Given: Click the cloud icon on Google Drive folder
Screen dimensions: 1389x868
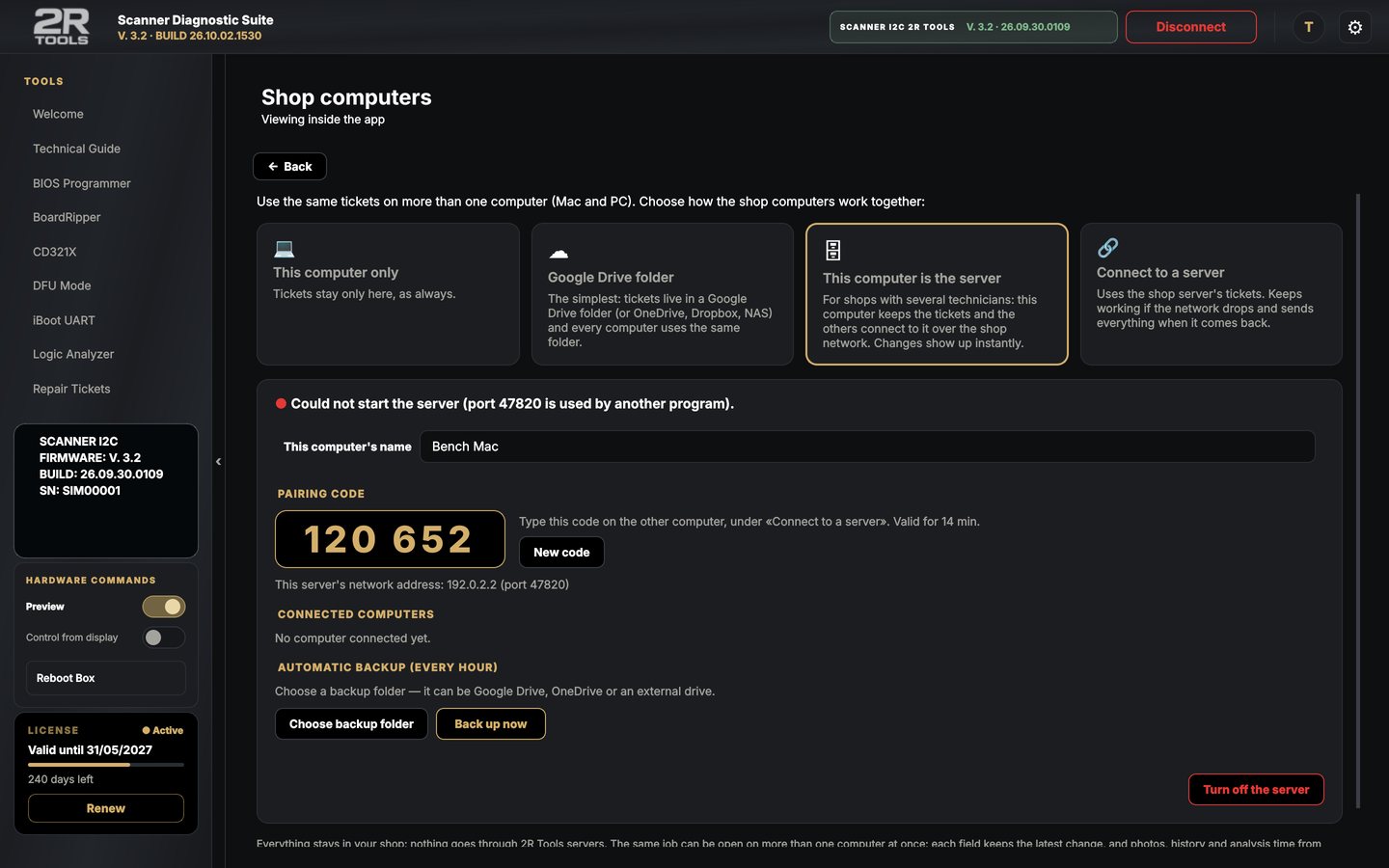Looking at the screenshot, I should pyautogui.click(x=558, y=253).
